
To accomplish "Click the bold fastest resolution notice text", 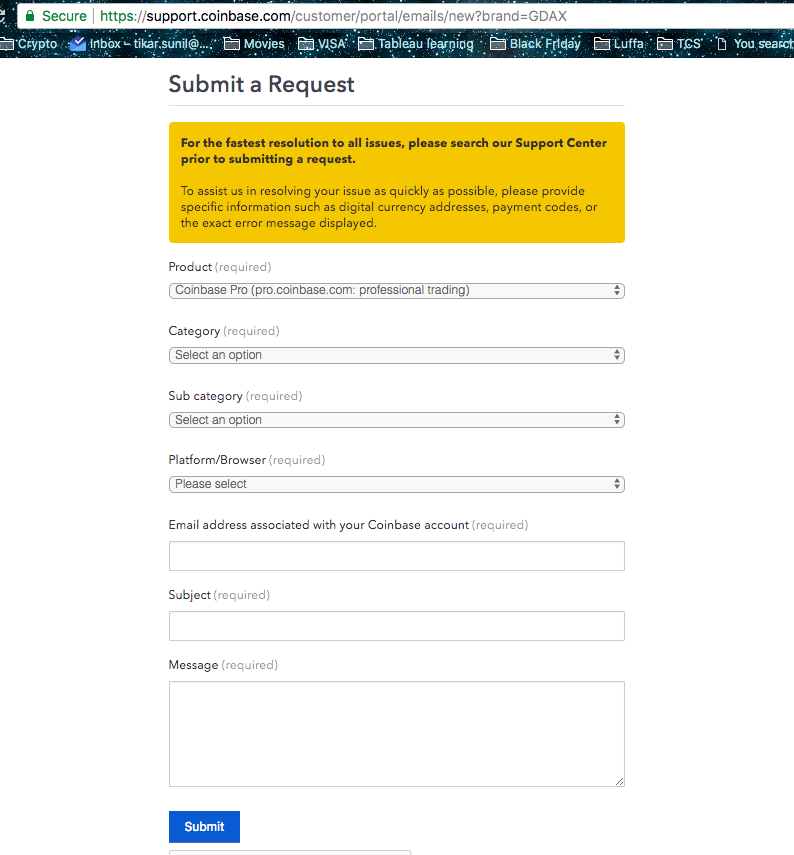I will (394, 151).
